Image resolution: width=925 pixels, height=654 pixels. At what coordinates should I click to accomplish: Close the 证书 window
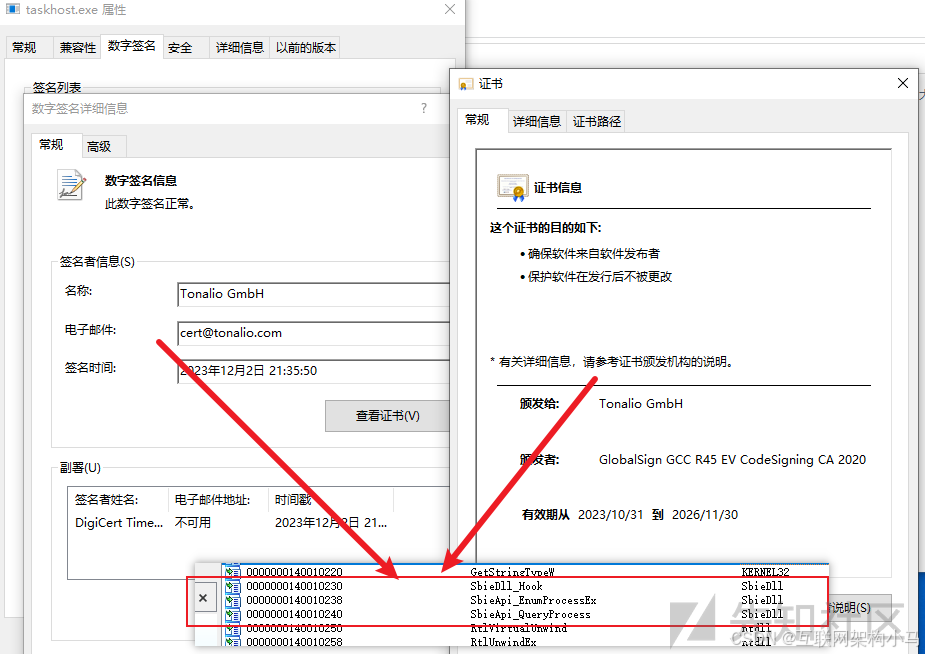(x=903, y=83)
